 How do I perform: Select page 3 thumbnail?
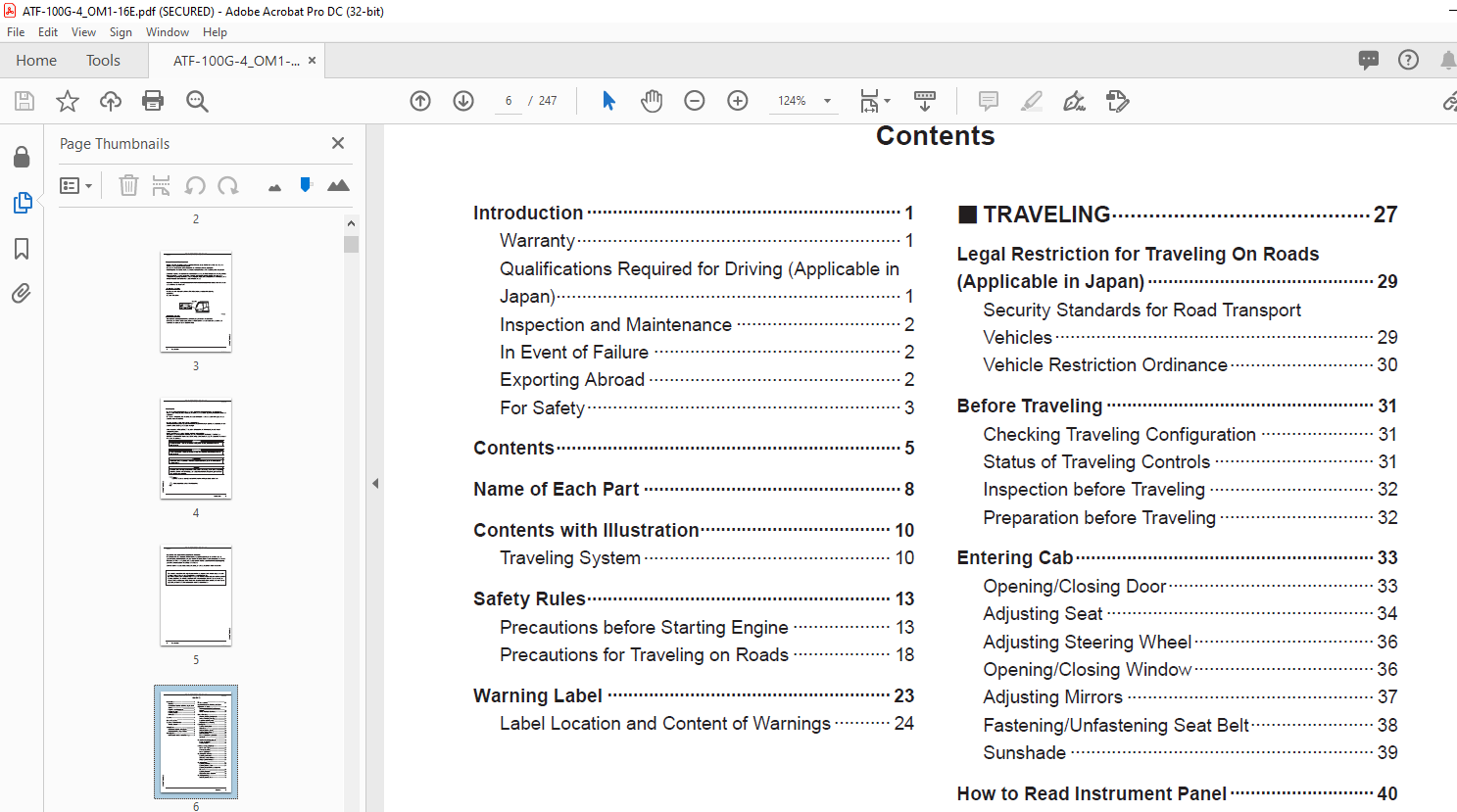pyautogui.click(x=196, y=302)
